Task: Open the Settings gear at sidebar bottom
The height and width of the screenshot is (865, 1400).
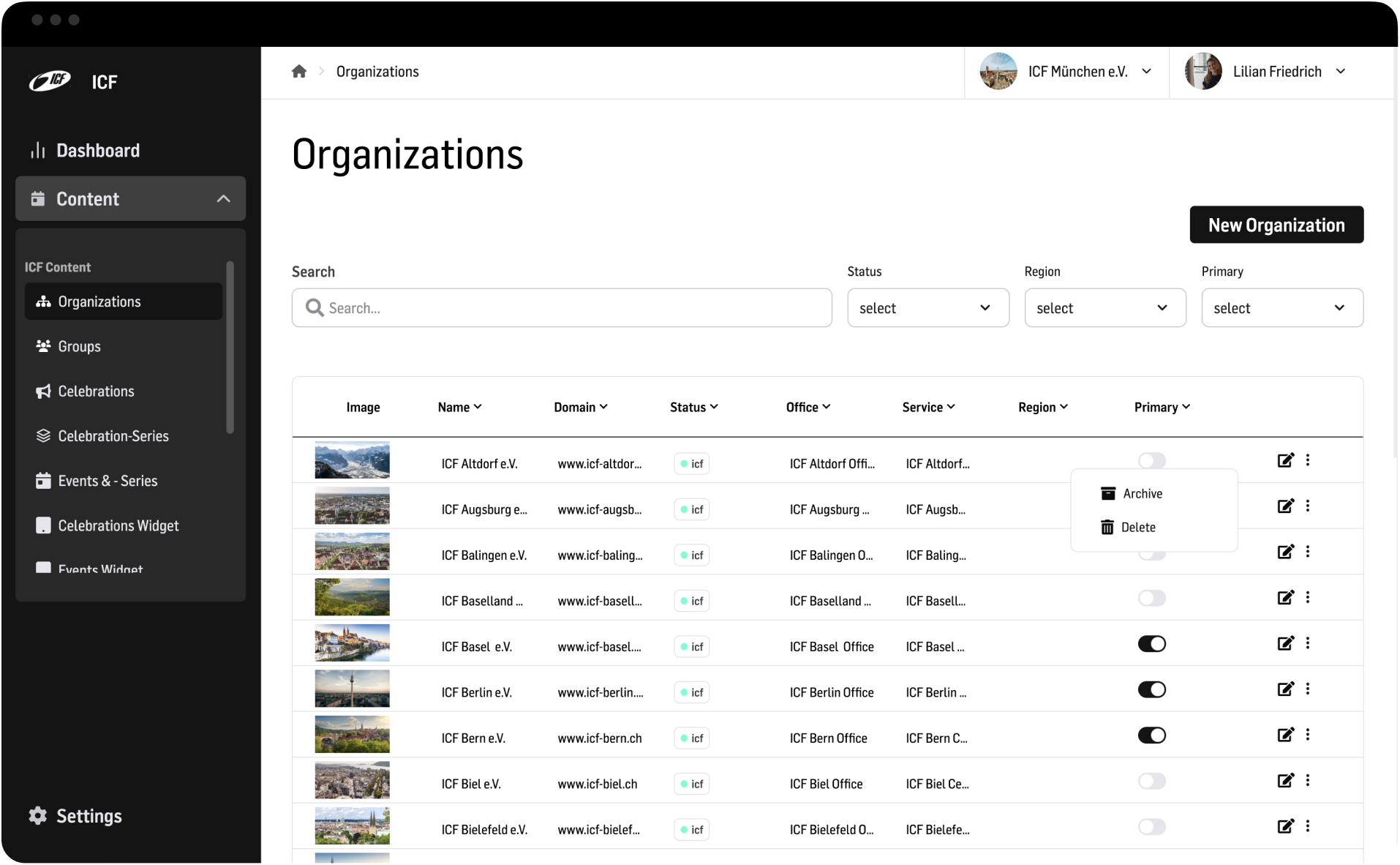Action: (37, 815)
